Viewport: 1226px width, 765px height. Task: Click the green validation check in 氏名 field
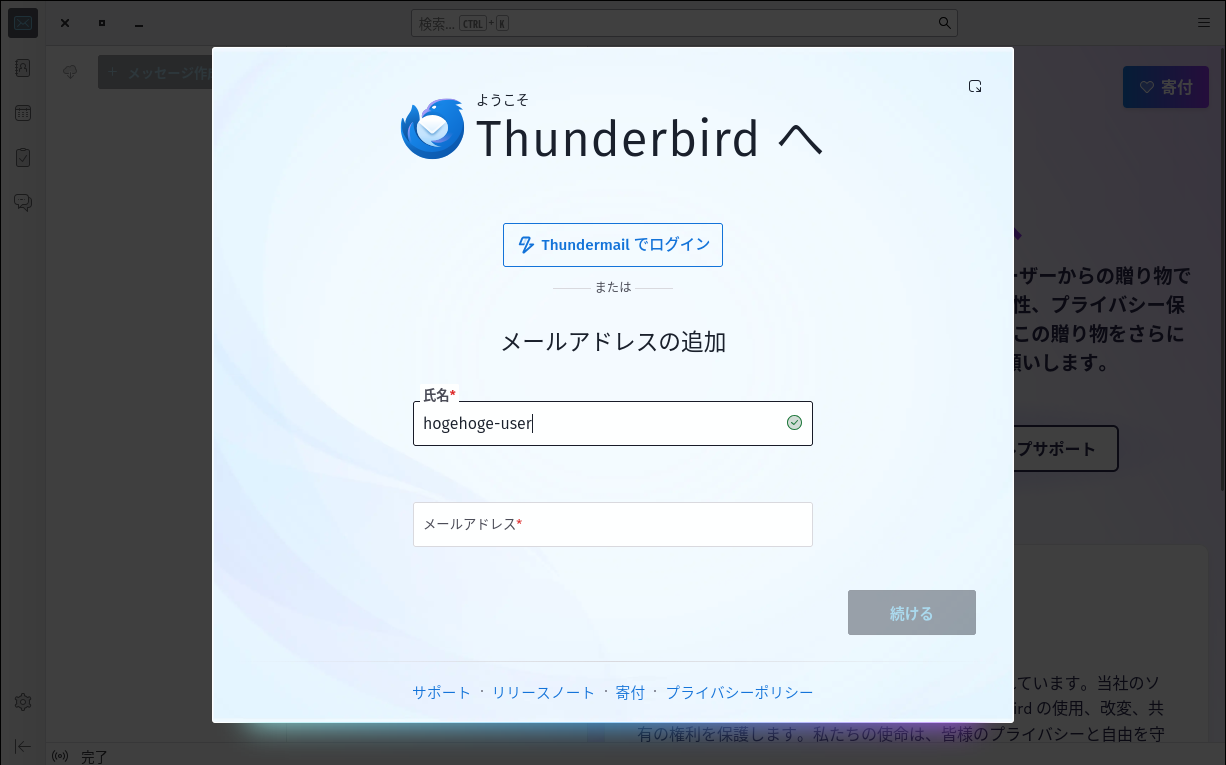click(794, 423)
